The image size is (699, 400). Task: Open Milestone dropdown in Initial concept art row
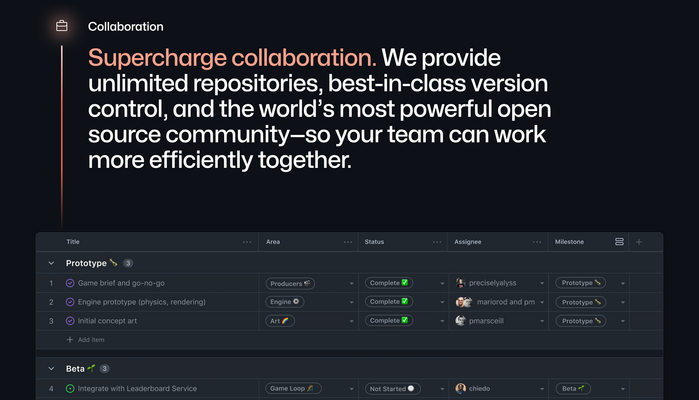coord(623,321)
